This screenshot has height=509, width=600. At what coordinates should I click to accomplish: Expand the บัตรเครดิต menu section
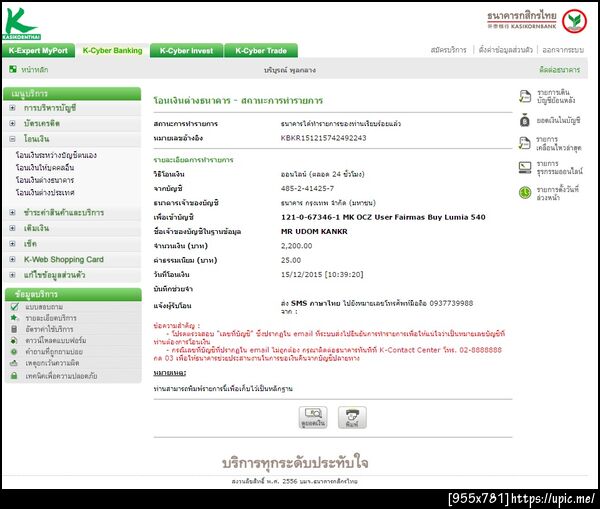[x=12, y=123]
